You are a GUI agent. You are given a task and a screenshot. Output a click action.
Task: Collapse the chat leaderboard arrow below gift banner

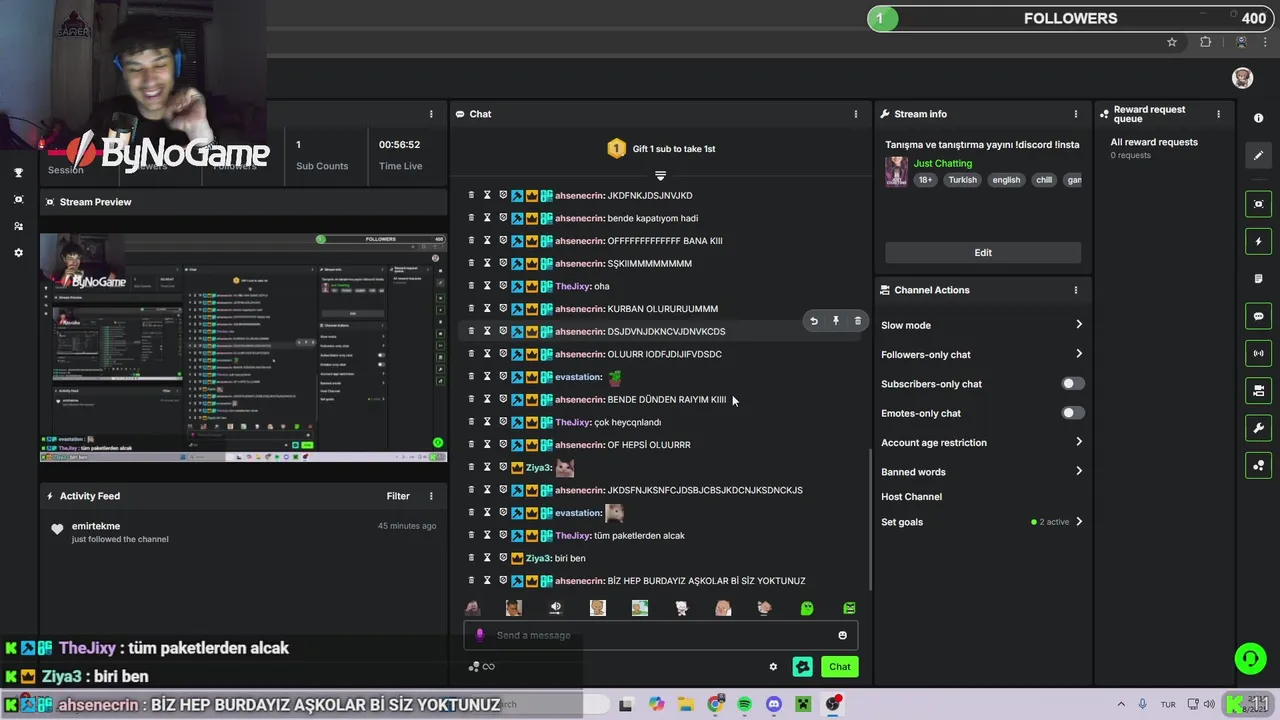point(660,176)
